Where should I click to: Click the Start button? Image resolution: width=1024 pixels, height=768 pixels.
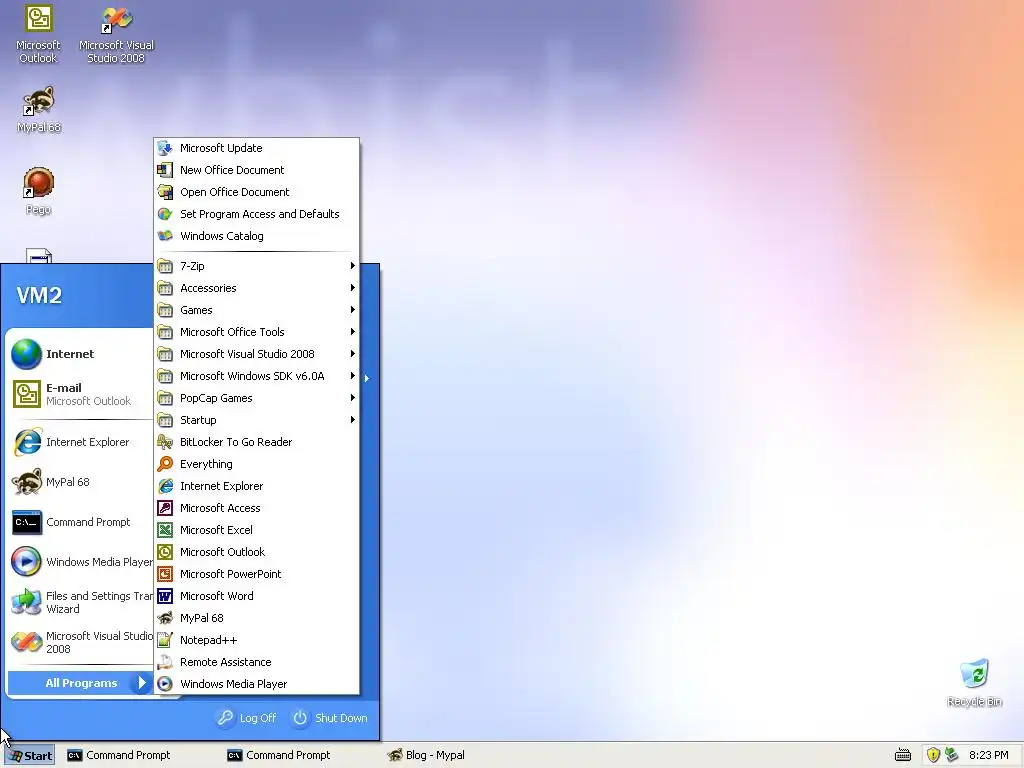point(28,756)
